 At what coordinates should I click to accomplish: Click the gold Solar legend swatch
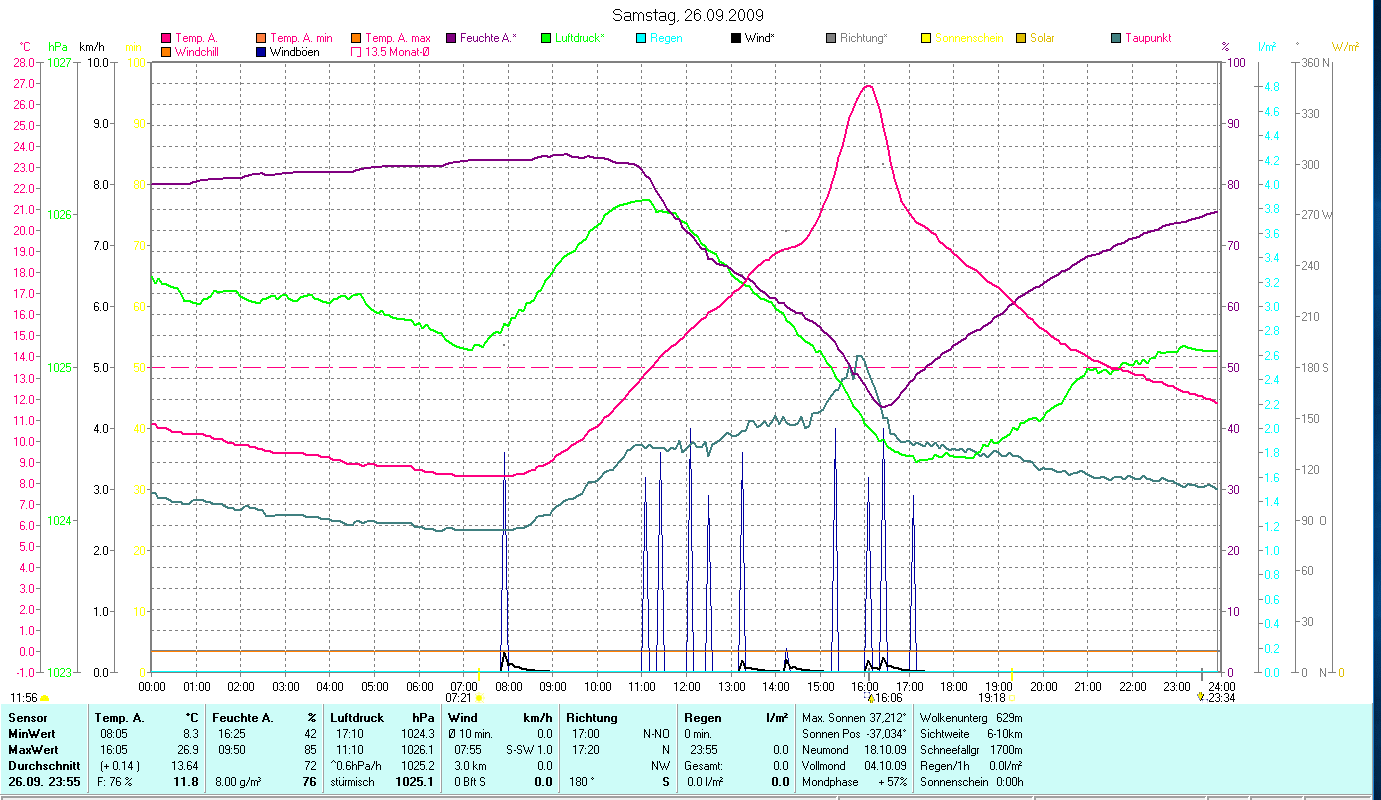coord(1021,38)
